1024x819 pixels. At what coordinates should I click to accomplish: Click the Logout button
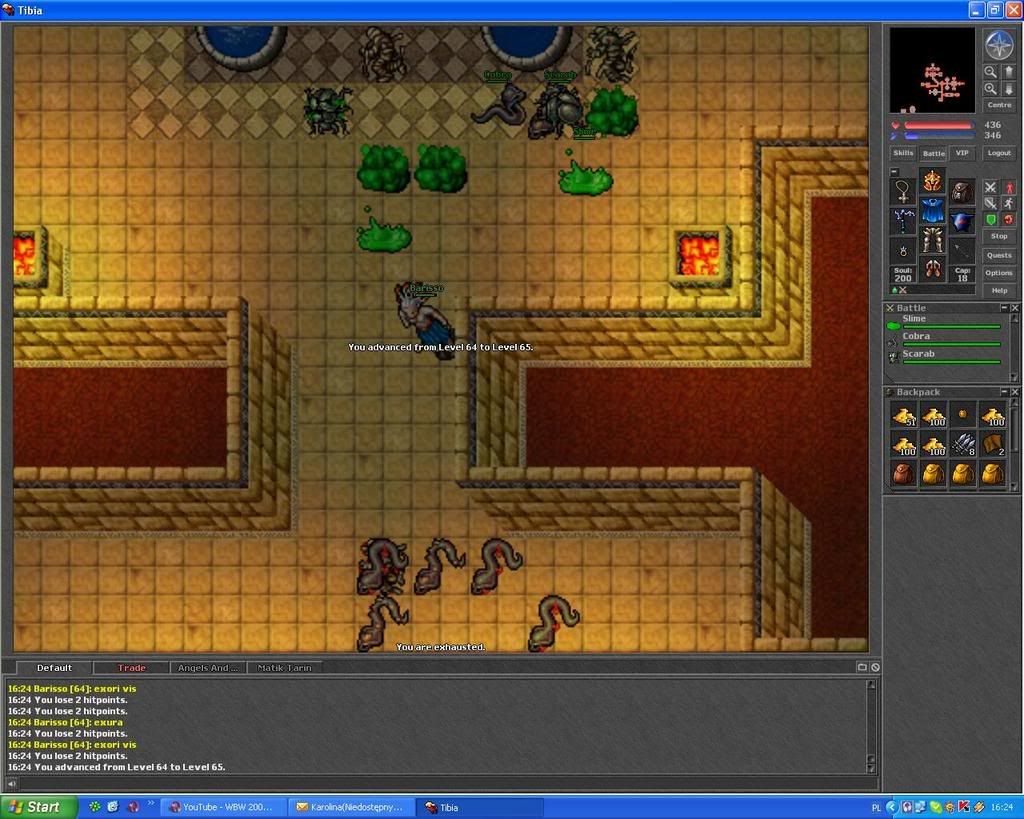[x=999, y=153]
